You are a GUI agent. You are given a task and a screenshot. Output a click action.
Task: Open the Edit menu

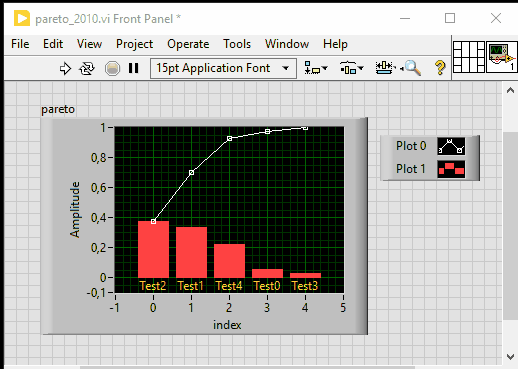pos(53,44)
